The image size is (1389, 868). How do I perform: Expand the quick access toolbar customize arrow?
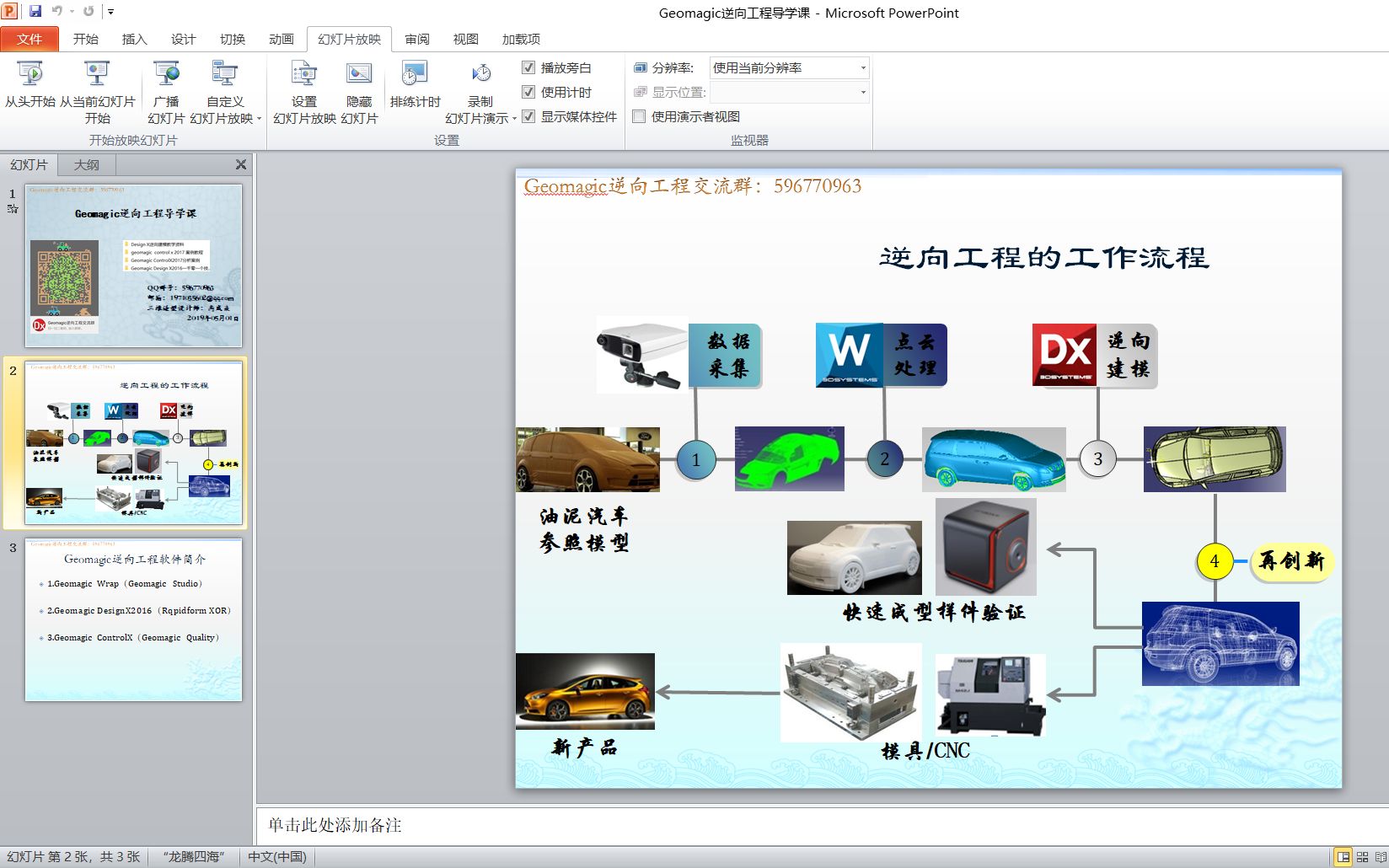pos(110,12)
